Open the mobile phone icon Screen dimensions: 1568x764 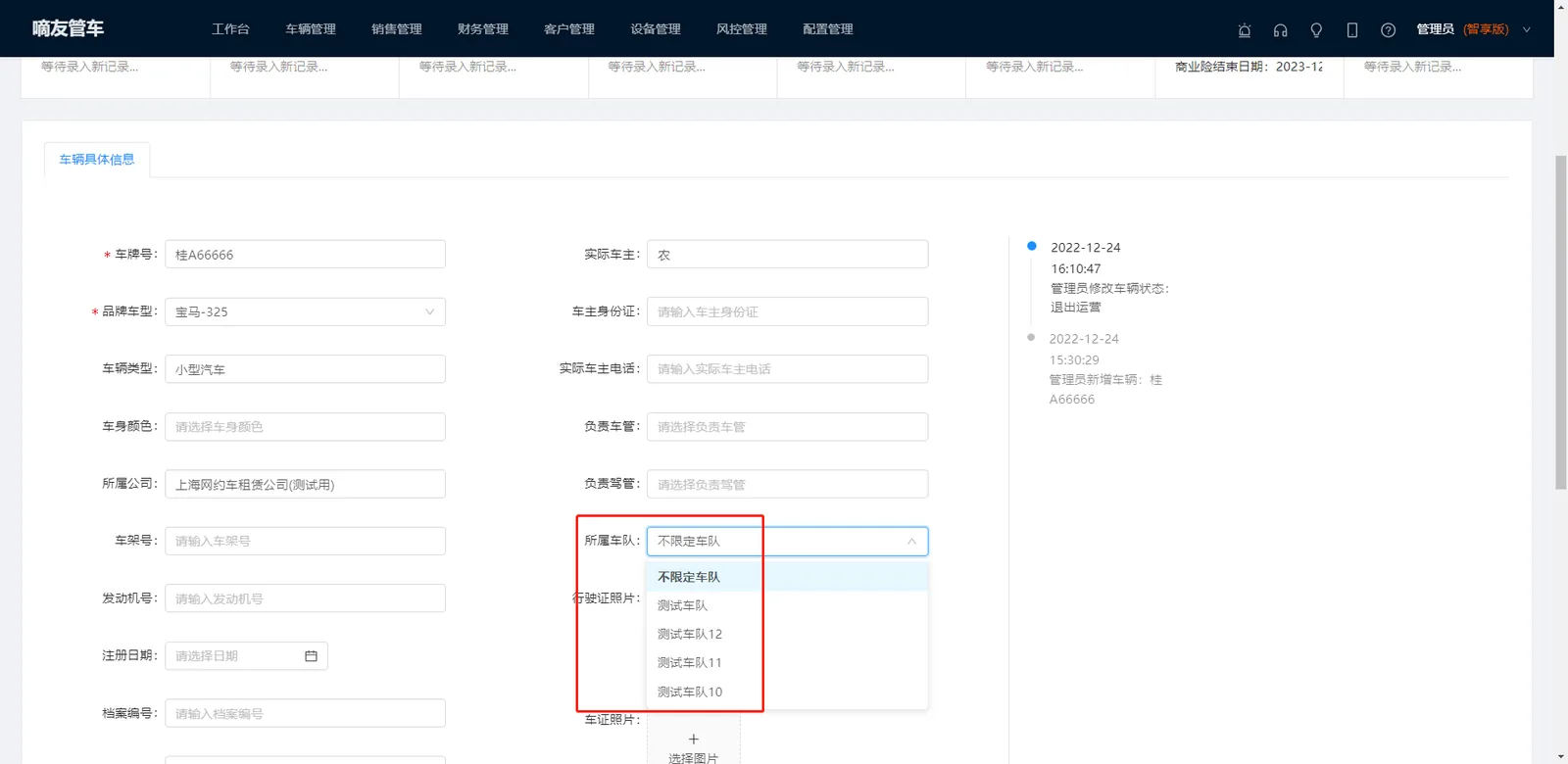click(1352, 29)
